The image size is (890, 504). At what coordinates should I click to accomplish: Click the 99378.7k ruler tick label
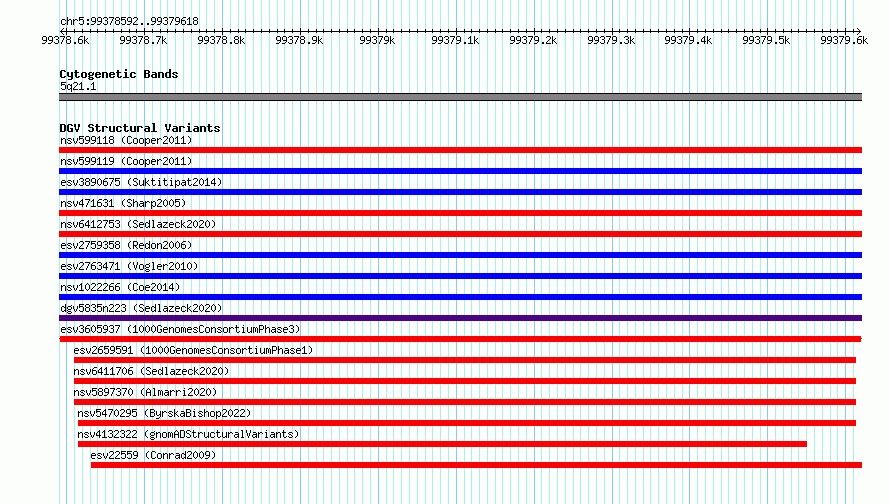pyautogui.click(x=143, y=40)
